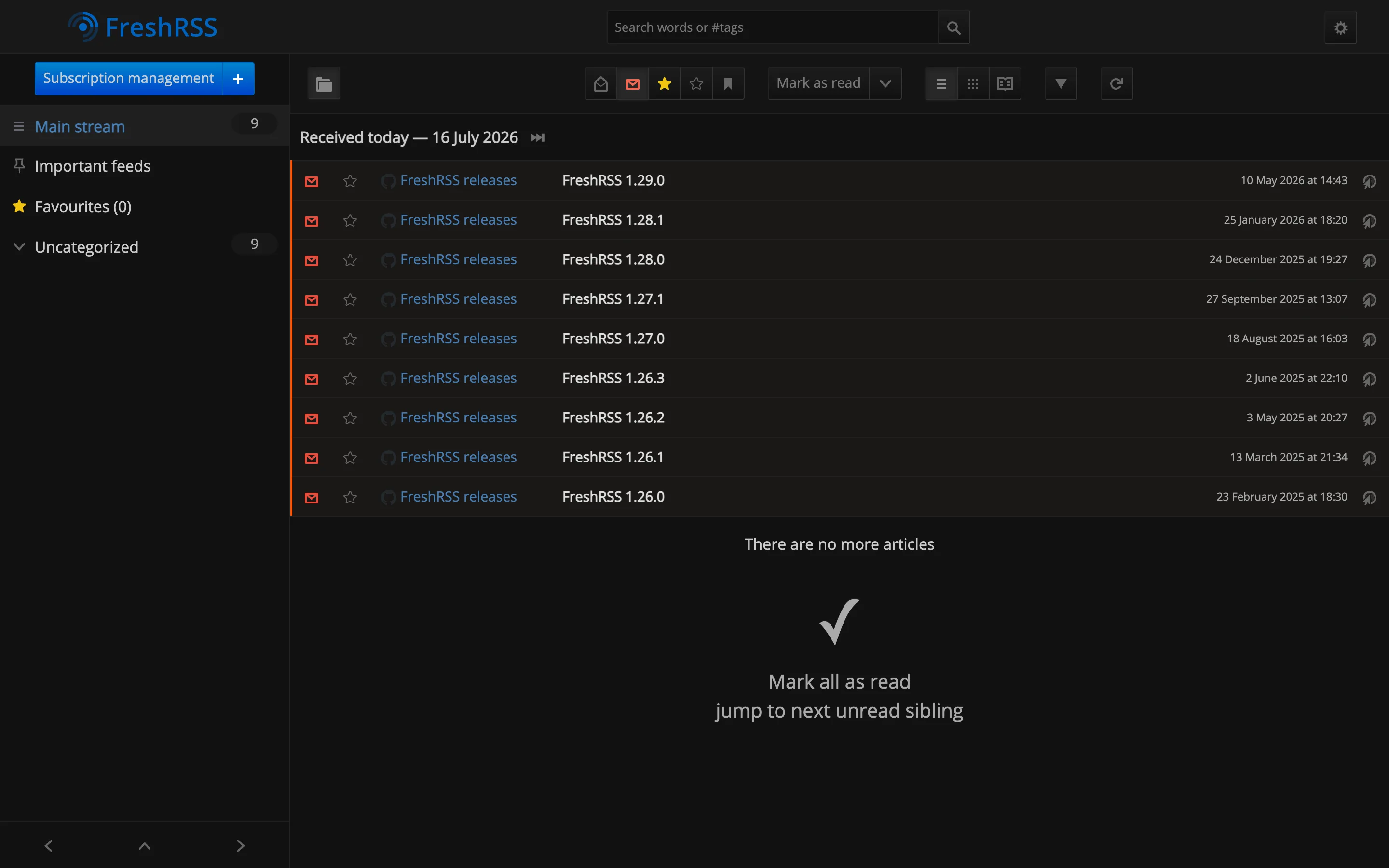Toggle read state of FreshRSS 1.28.0

pos(311,260)
